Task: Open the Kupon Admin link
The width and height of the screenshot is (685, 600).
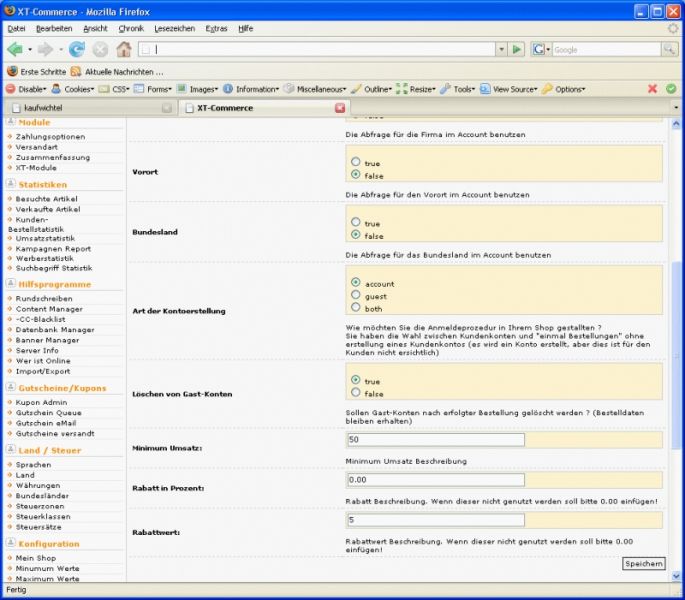Action: tap(42, 402)
